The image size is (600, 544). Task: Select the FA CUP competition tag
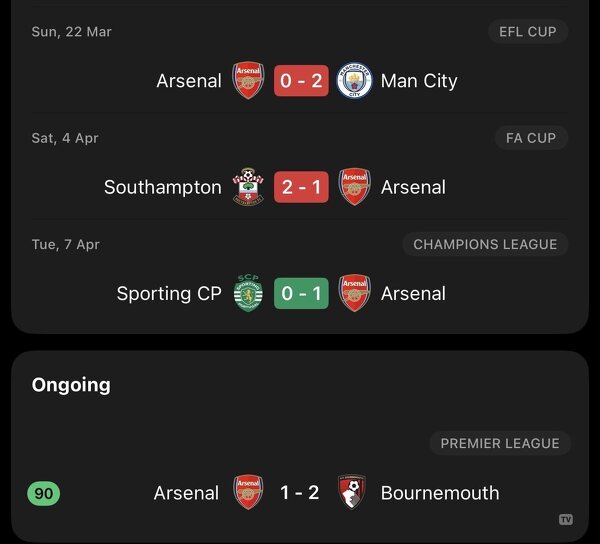(x=531, y=138)
